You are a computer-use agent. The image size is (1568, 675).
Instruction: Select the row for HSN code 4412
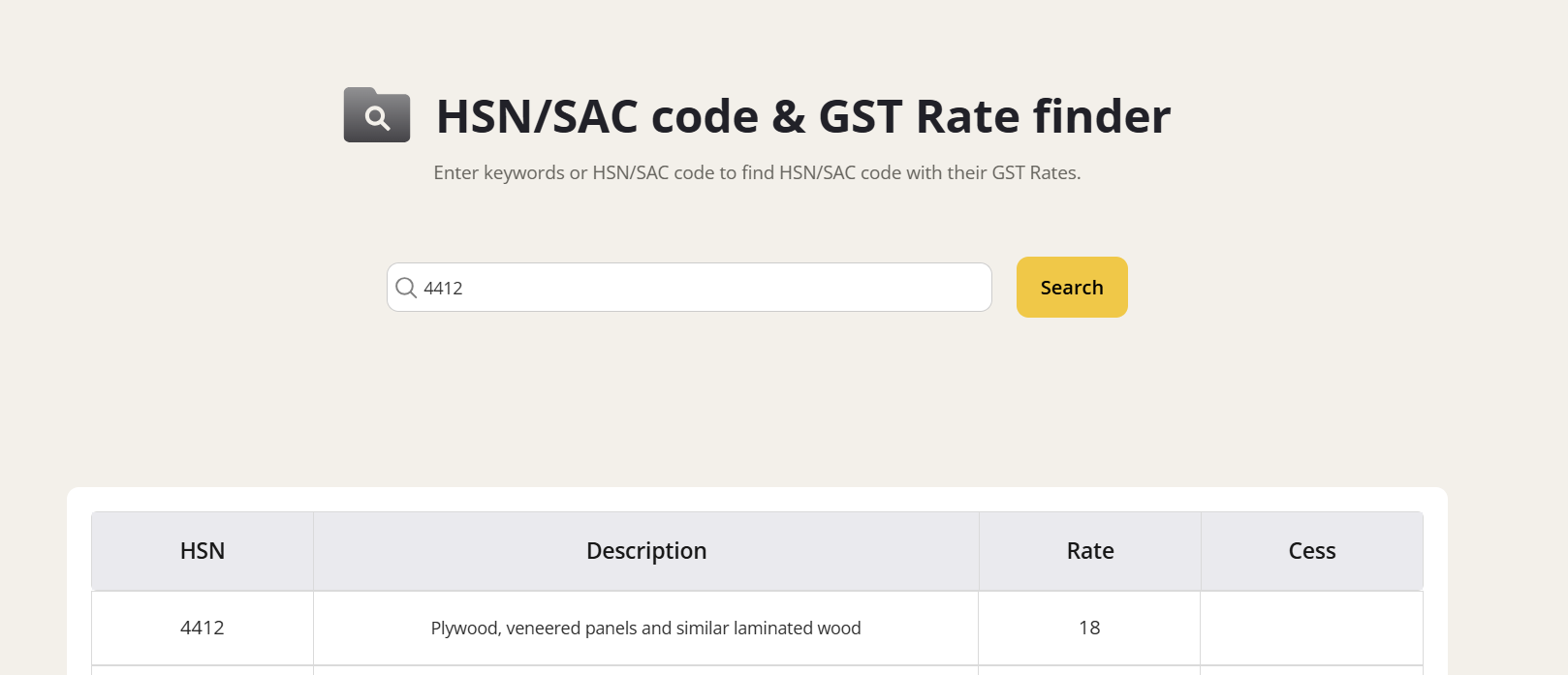[202, 628]
